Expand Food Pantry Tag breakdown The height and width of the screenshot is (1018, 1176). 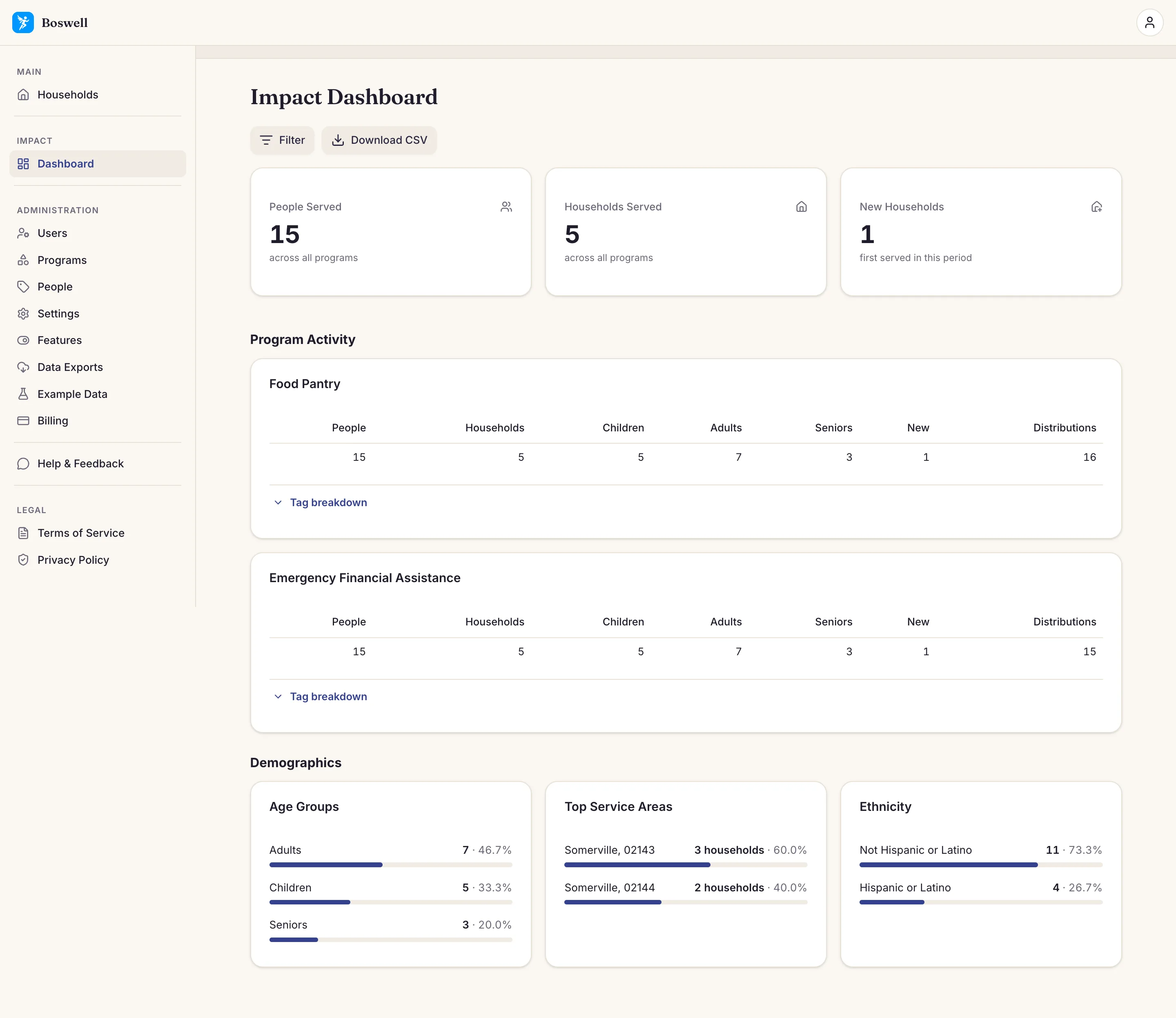(321, 502)
